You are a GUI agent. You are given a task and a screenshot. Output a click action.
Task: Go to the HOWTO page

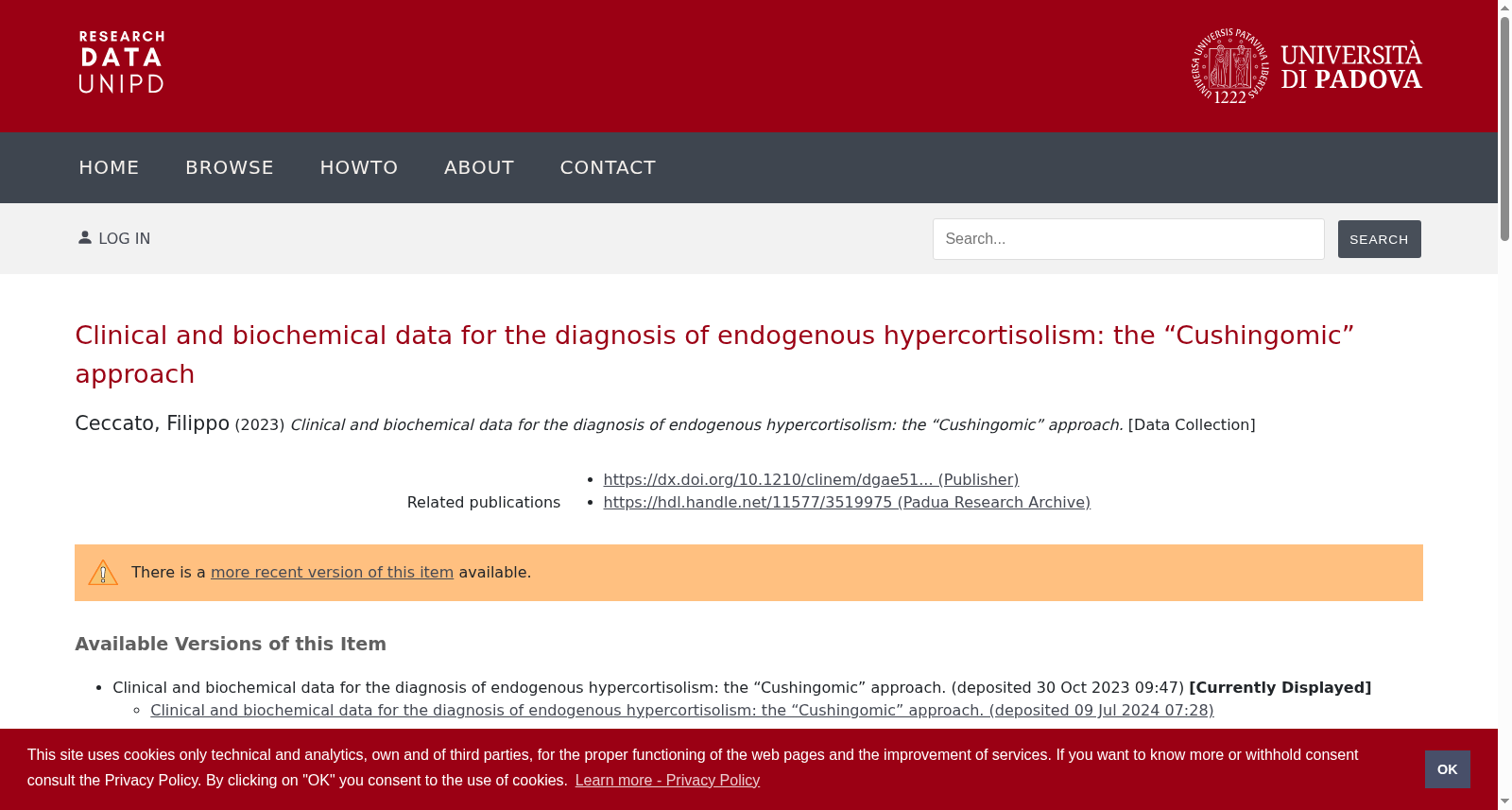pyautogui.click(x=359, y=167)
